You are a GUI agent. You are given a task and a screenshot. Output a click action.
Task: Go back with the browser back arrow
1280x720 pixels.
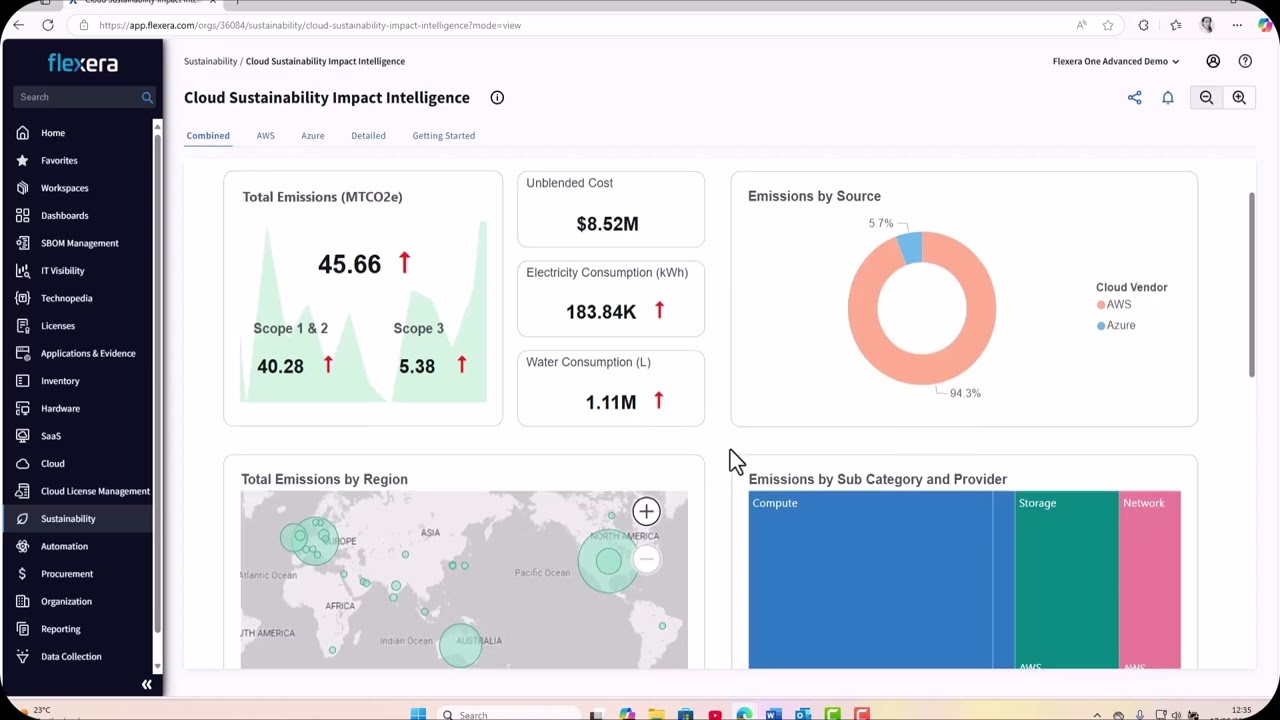point(18,25)
